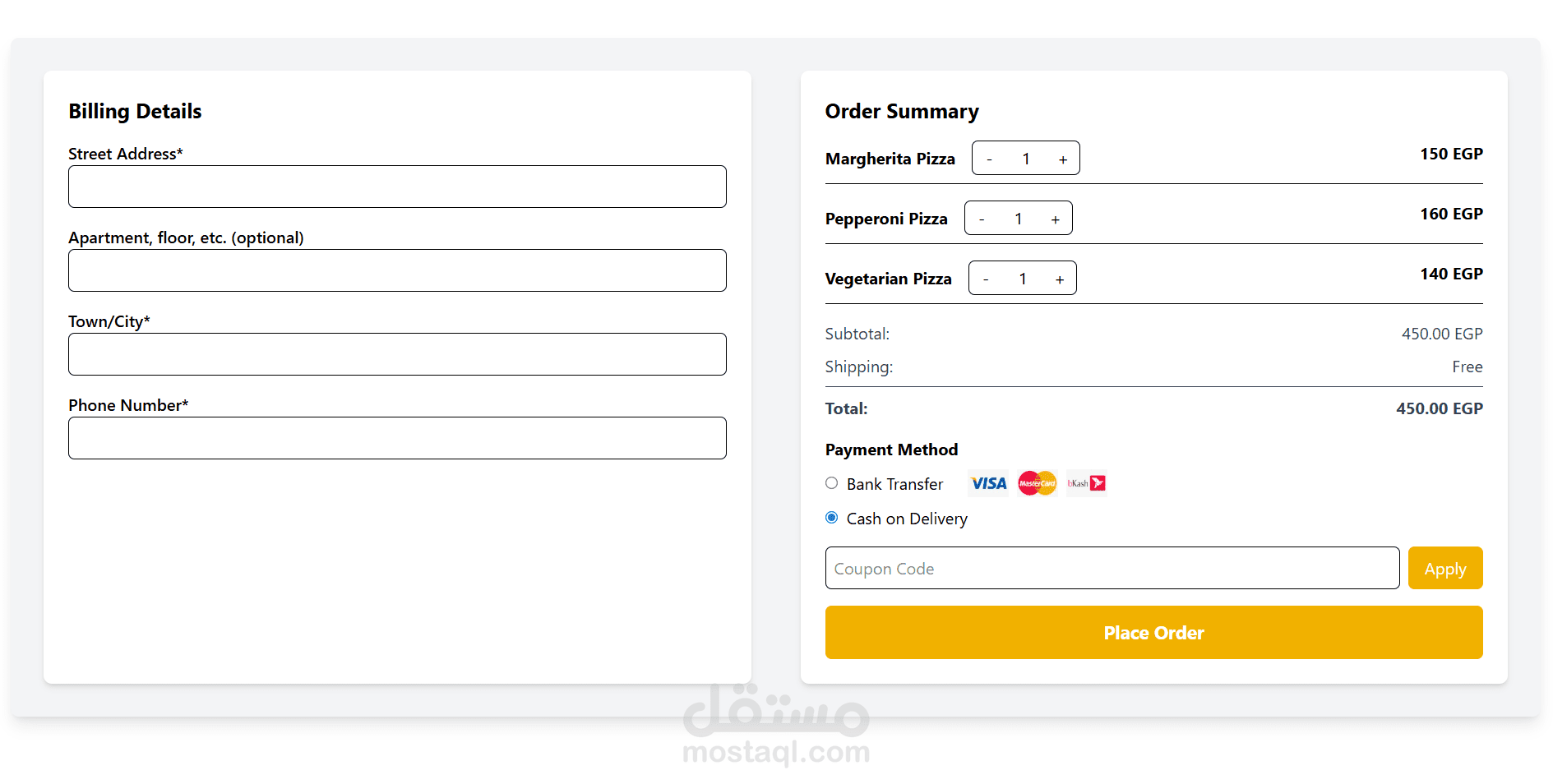Select the Bank Transfer payment option
The height and width of the screenshot is (784, 1553).
pyautogui.click(x=832, y=483)
